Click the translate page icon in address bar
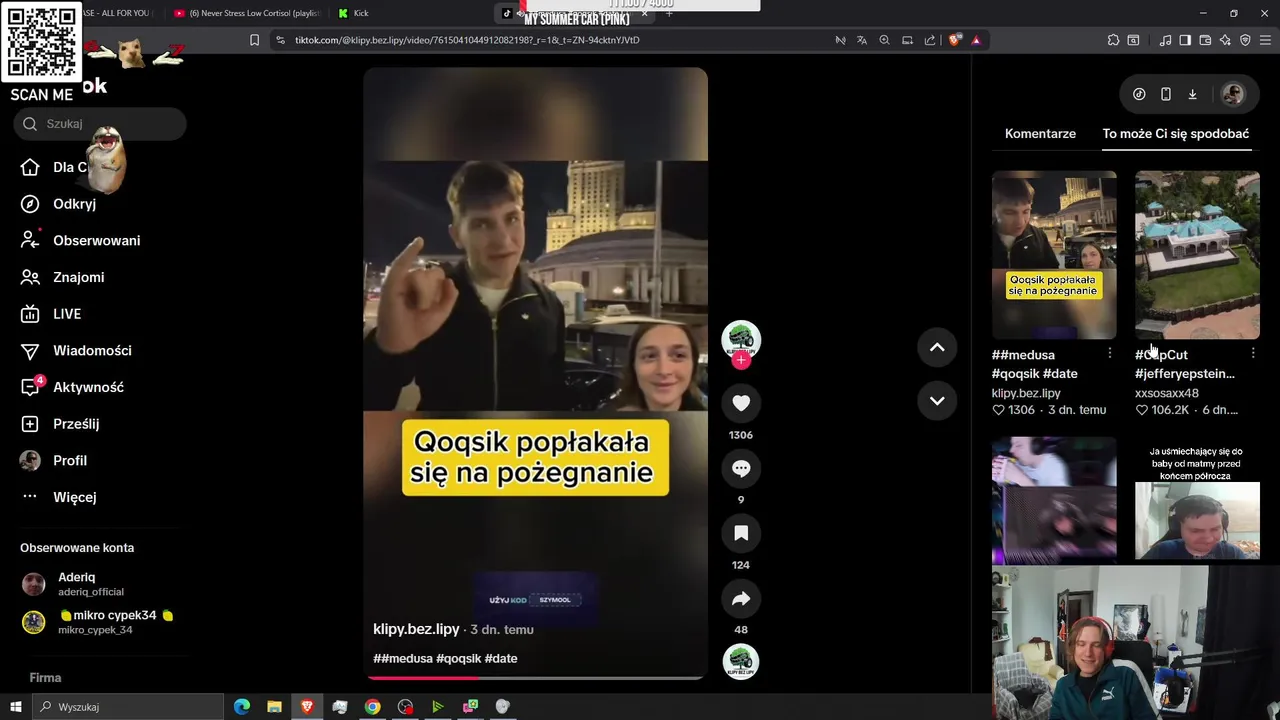 861,40
